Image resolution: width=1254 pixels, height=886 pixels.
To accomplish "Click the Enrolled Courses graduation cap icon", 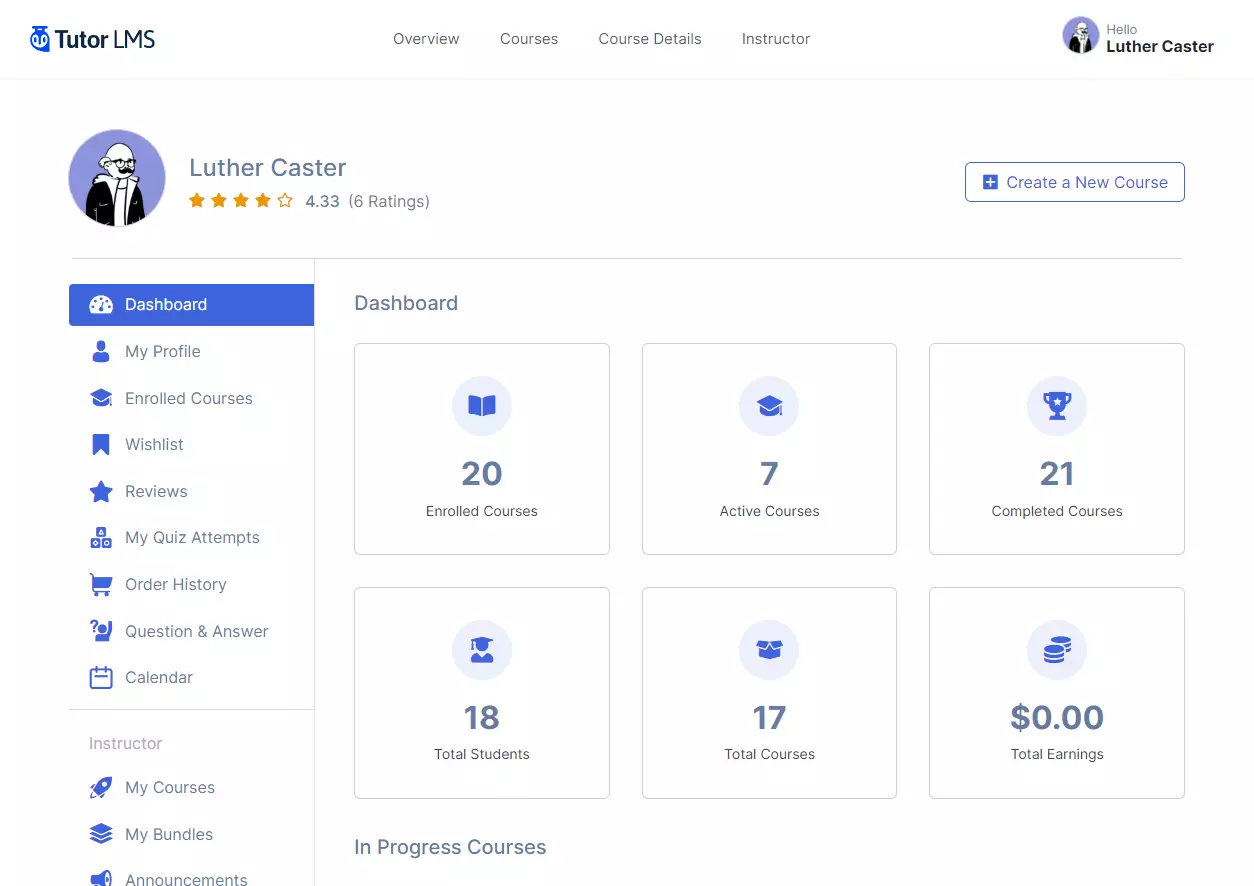I will tap(101, 398).
